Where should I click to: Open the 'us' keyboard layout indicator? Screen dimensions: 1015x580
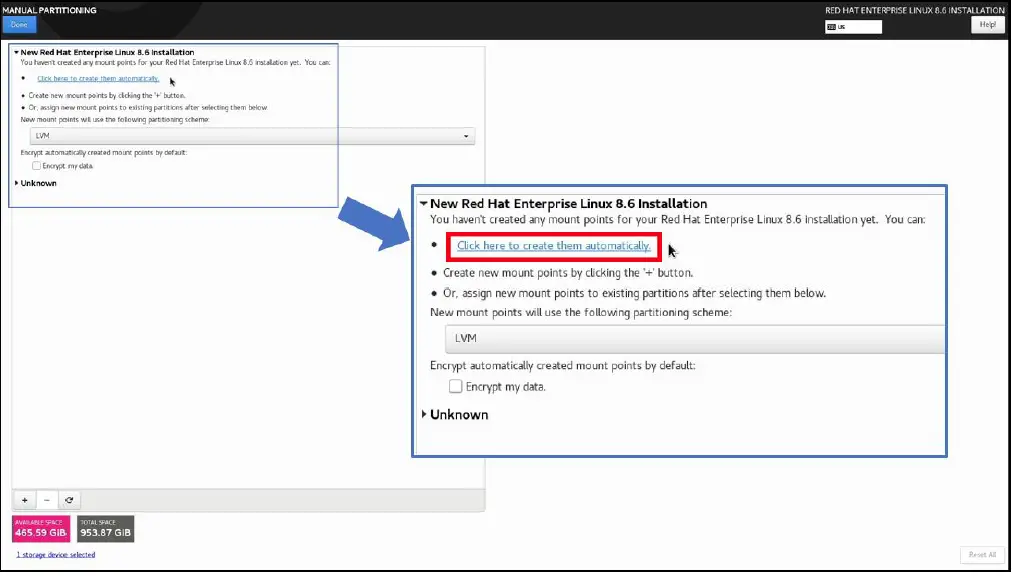pos(853,27)
